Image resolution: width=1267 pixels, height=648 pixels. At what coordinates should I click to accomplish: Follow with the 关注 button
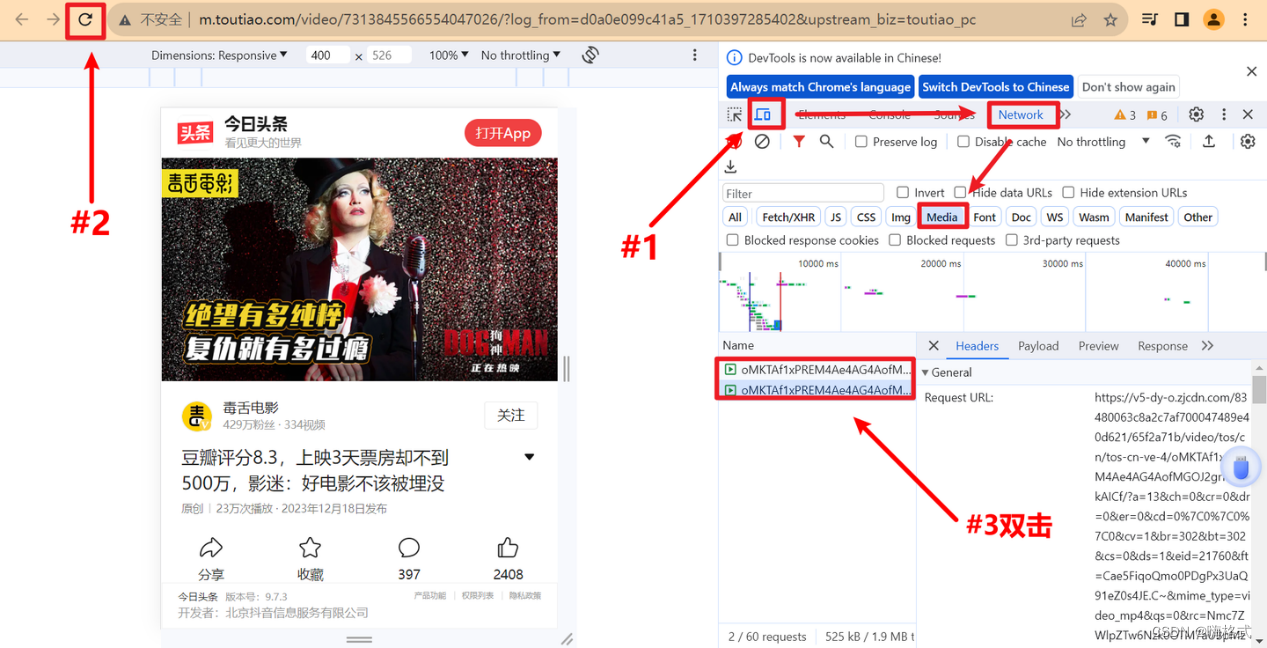(511, 415)
